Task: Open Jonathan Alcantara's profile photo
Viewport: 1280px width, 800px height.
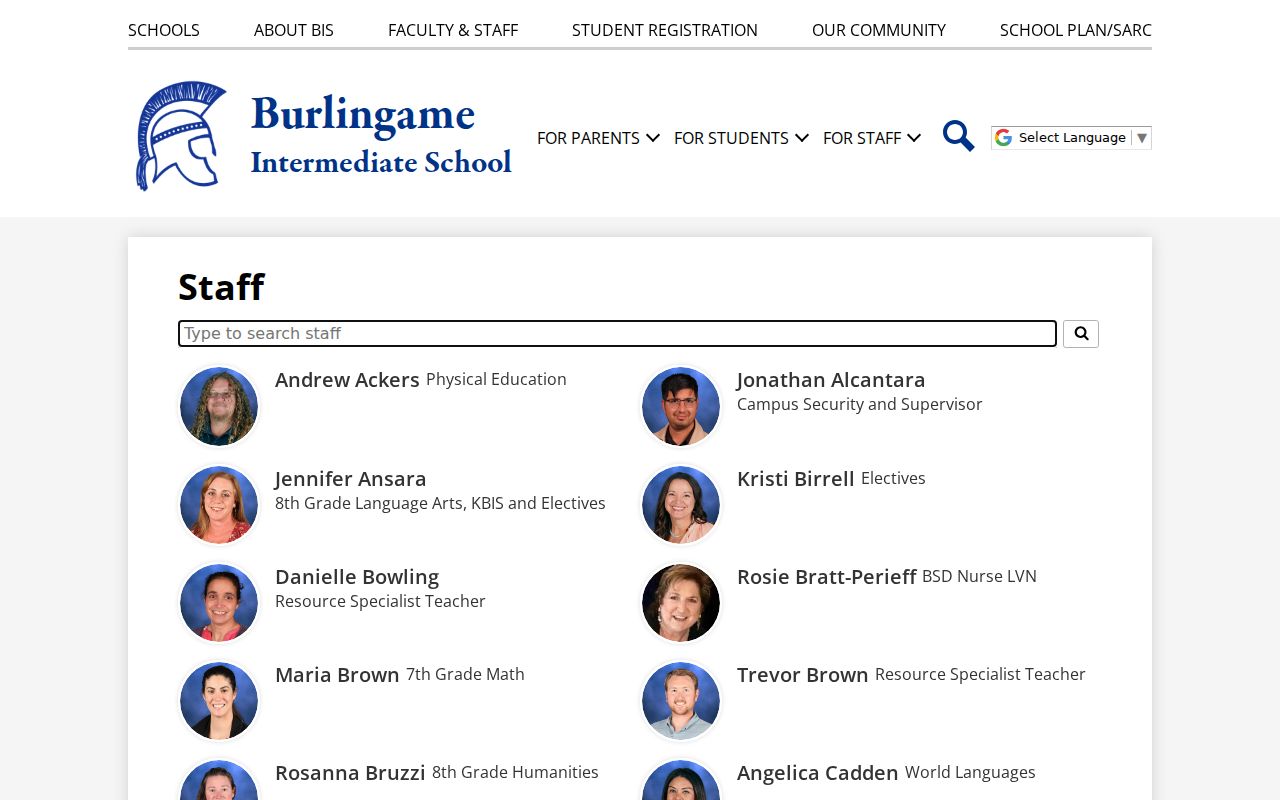Action: (x=681, y=406)
